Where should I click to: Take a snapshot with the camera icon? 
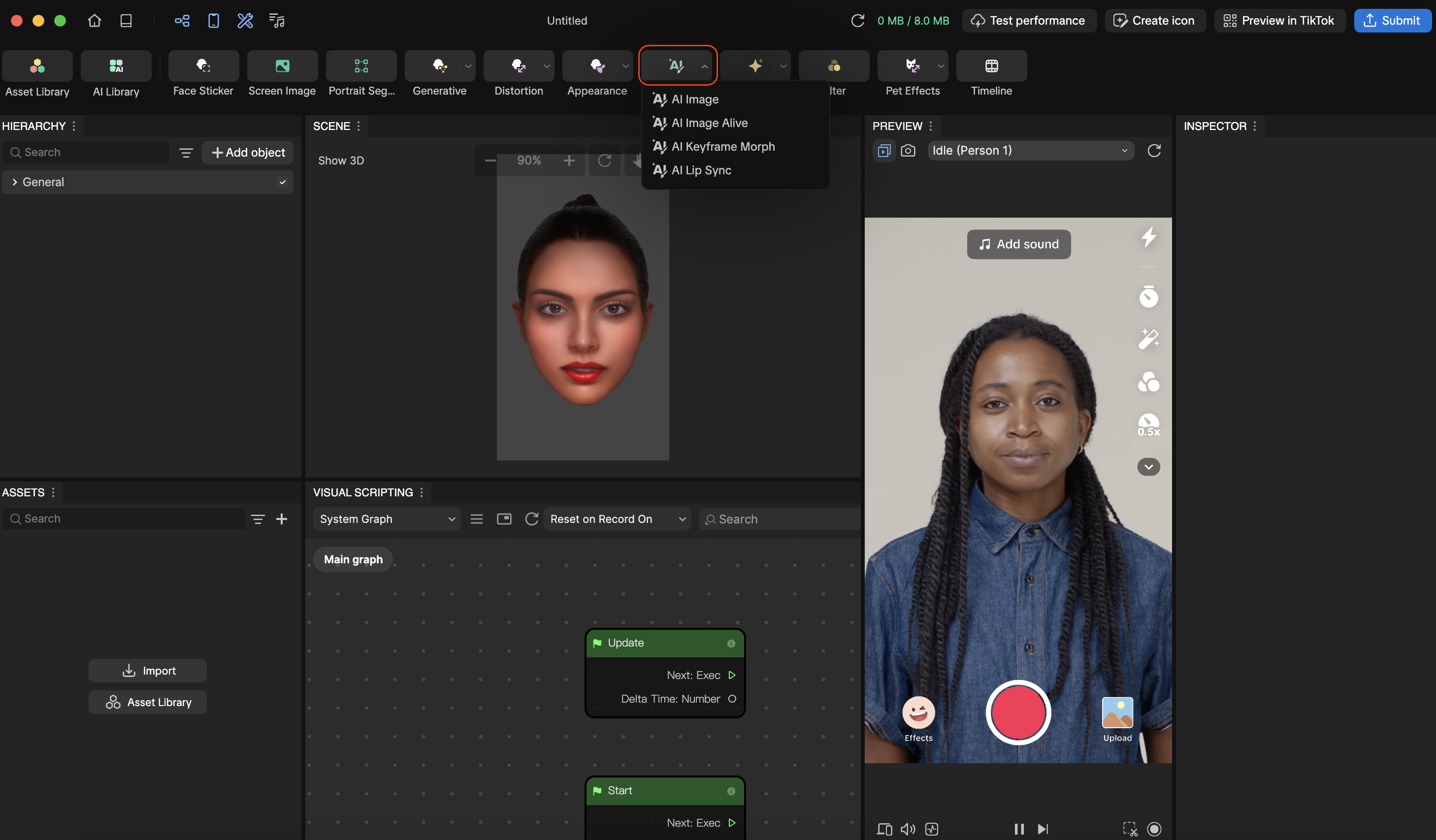click(908, 151)
